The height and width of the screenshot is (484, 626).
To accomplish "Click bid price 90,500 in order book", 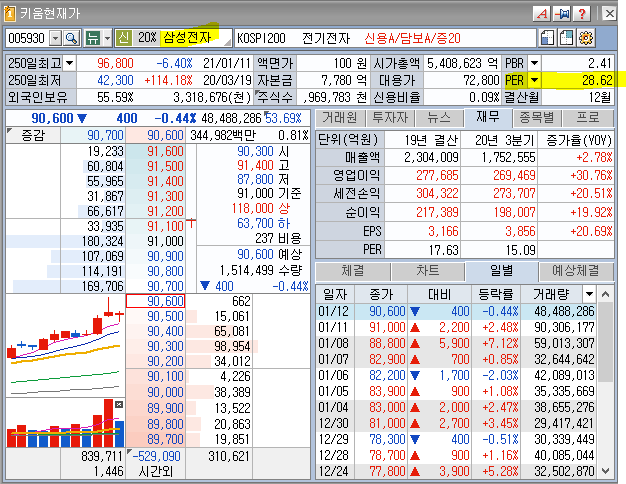I will coord(155,316).
